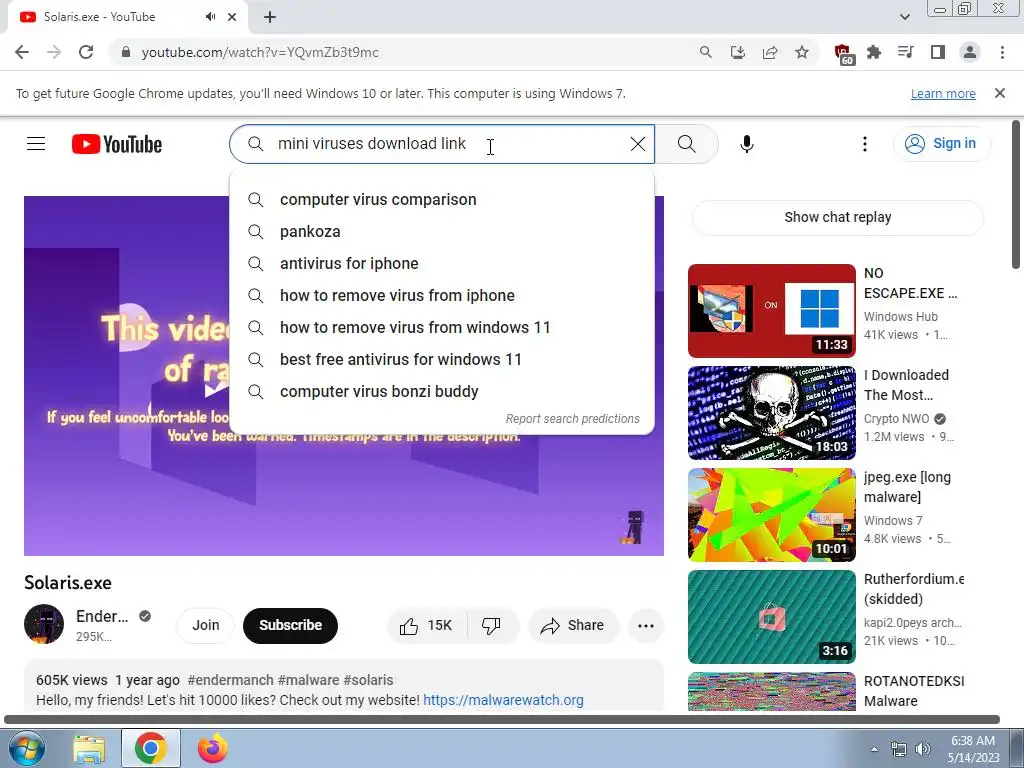Click the Share button
Viewport: 1024px width, 768px height.
tap(572, 626)
